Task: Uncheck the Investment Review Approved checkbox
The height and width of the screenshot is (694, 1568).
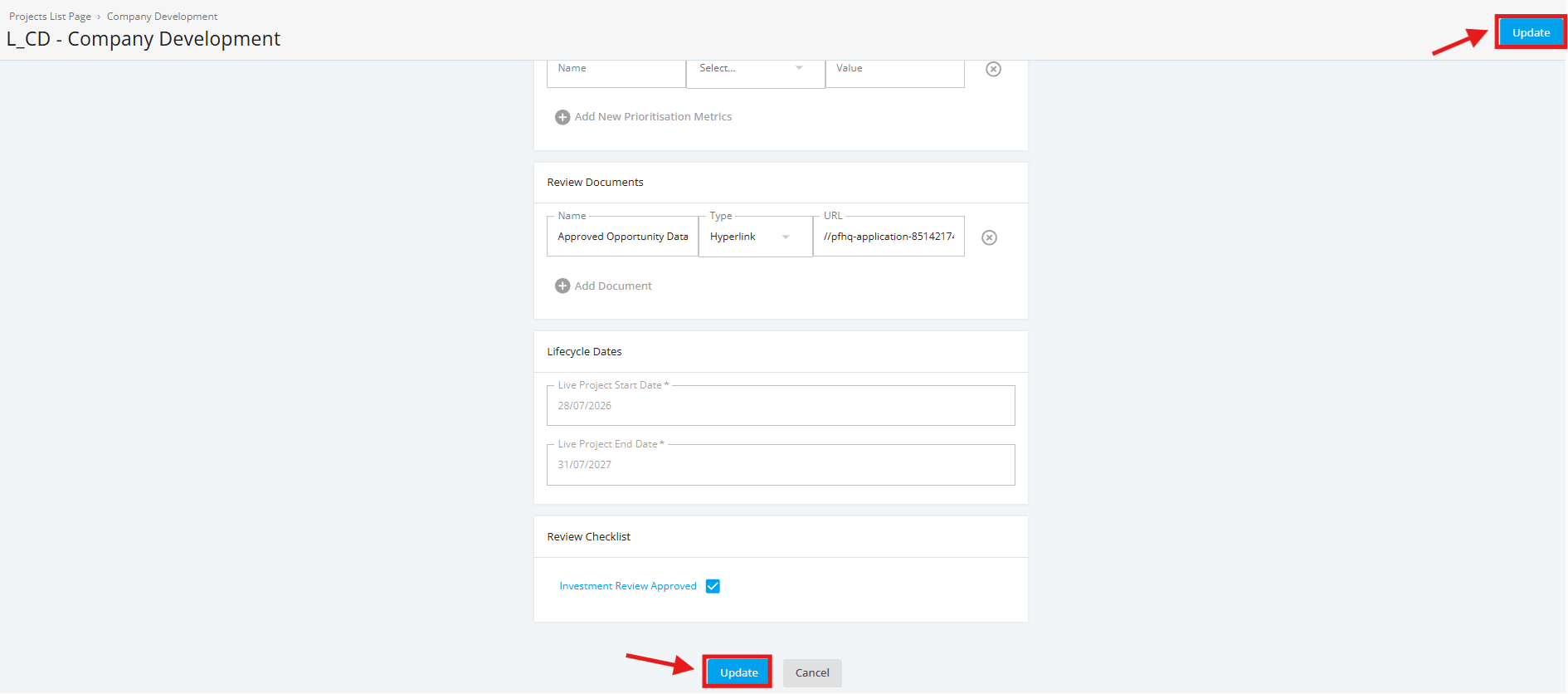Action: [713, 586]
